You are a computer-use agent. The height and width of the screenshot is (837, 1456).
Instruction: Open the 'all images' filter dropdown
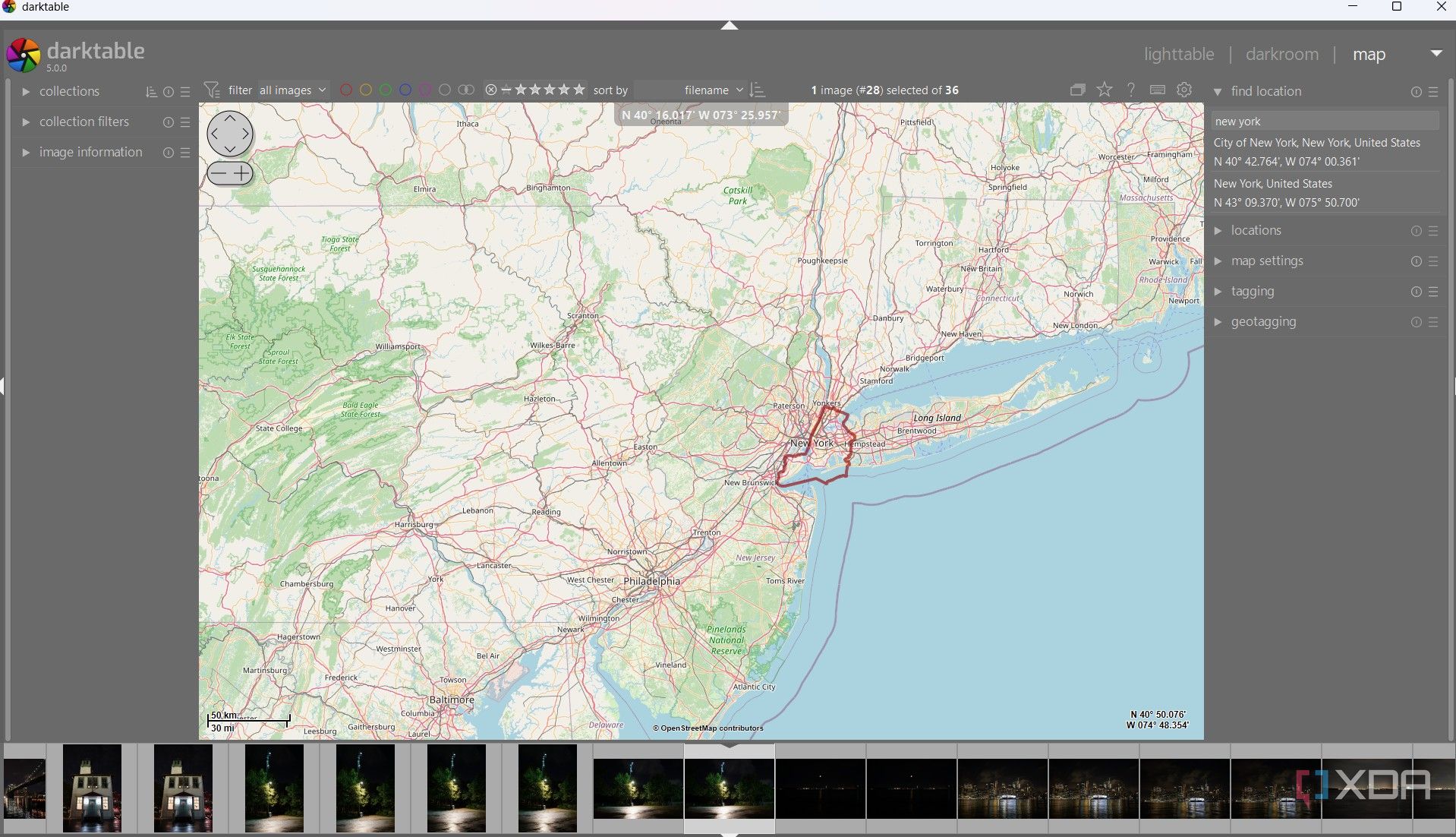tap(293, 90)
